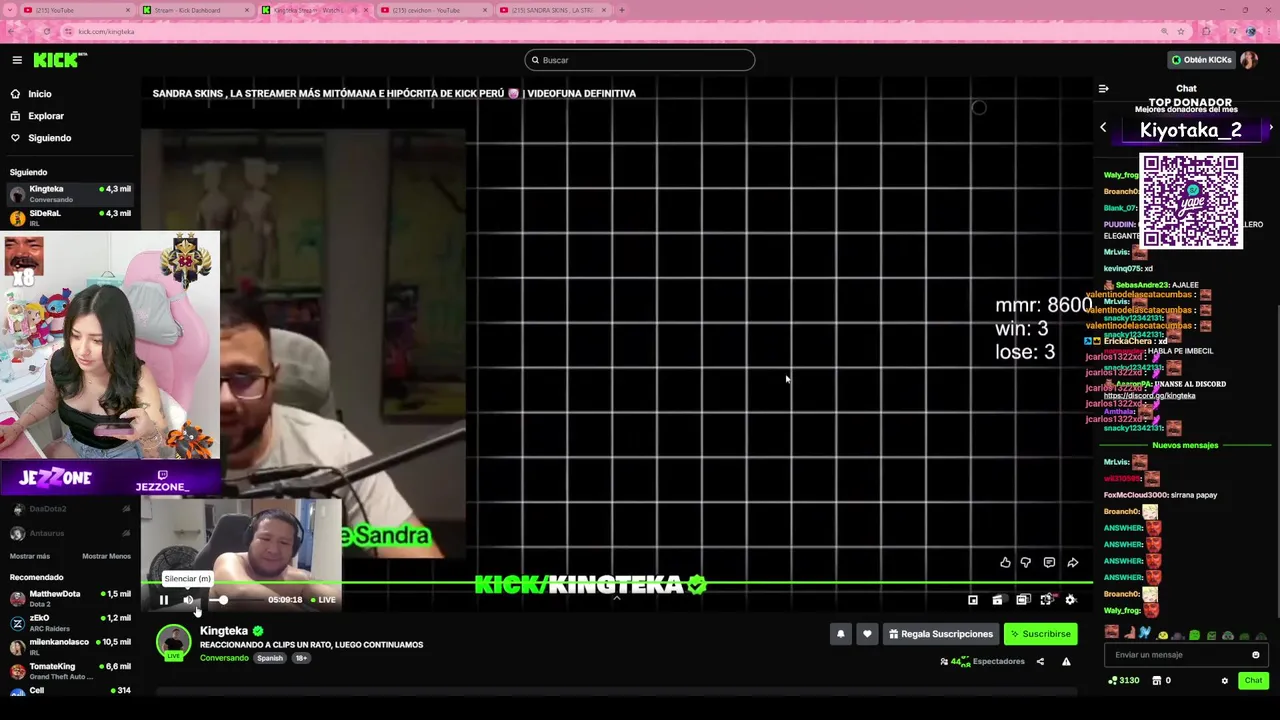
Task: Open the Conversando category link
Action: click(224, 658)
